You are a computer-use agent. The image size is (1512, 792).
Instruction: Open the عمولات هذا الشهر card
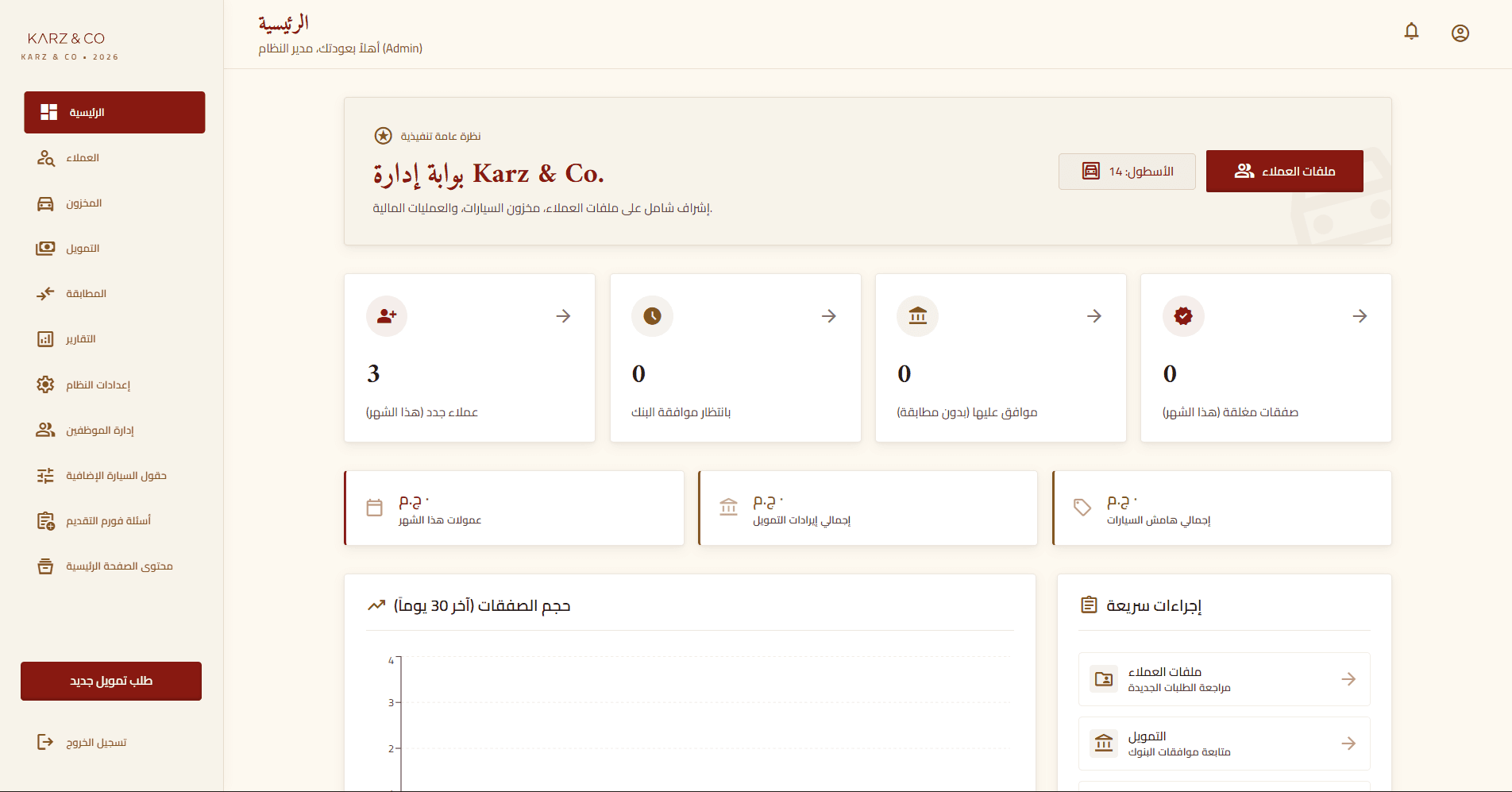(x=514, y=508)
